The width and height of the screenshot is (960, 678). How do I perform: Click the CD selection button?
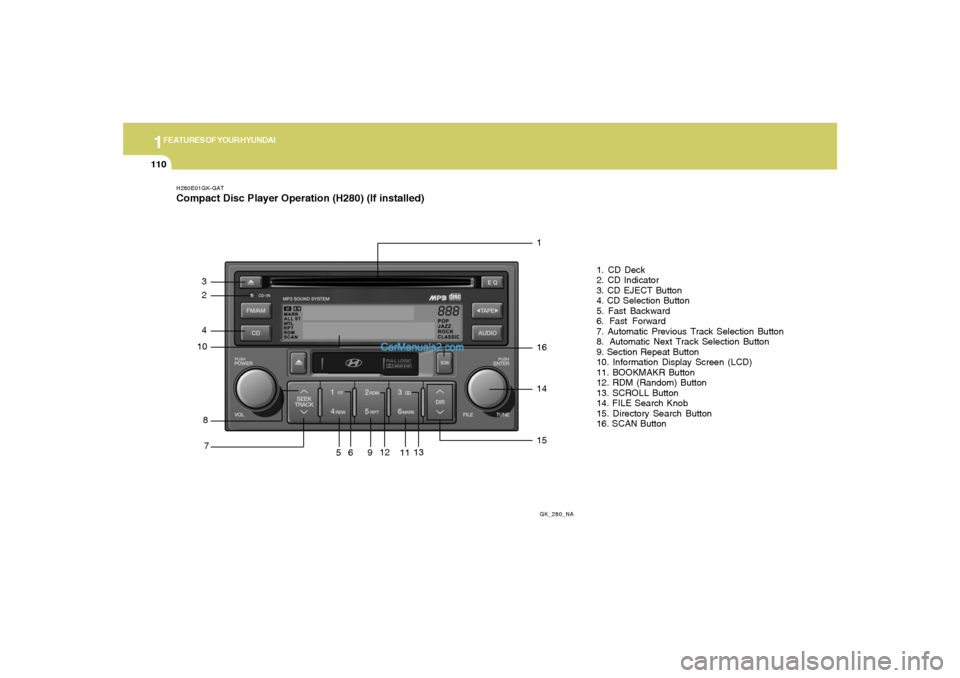pos(256,333)
